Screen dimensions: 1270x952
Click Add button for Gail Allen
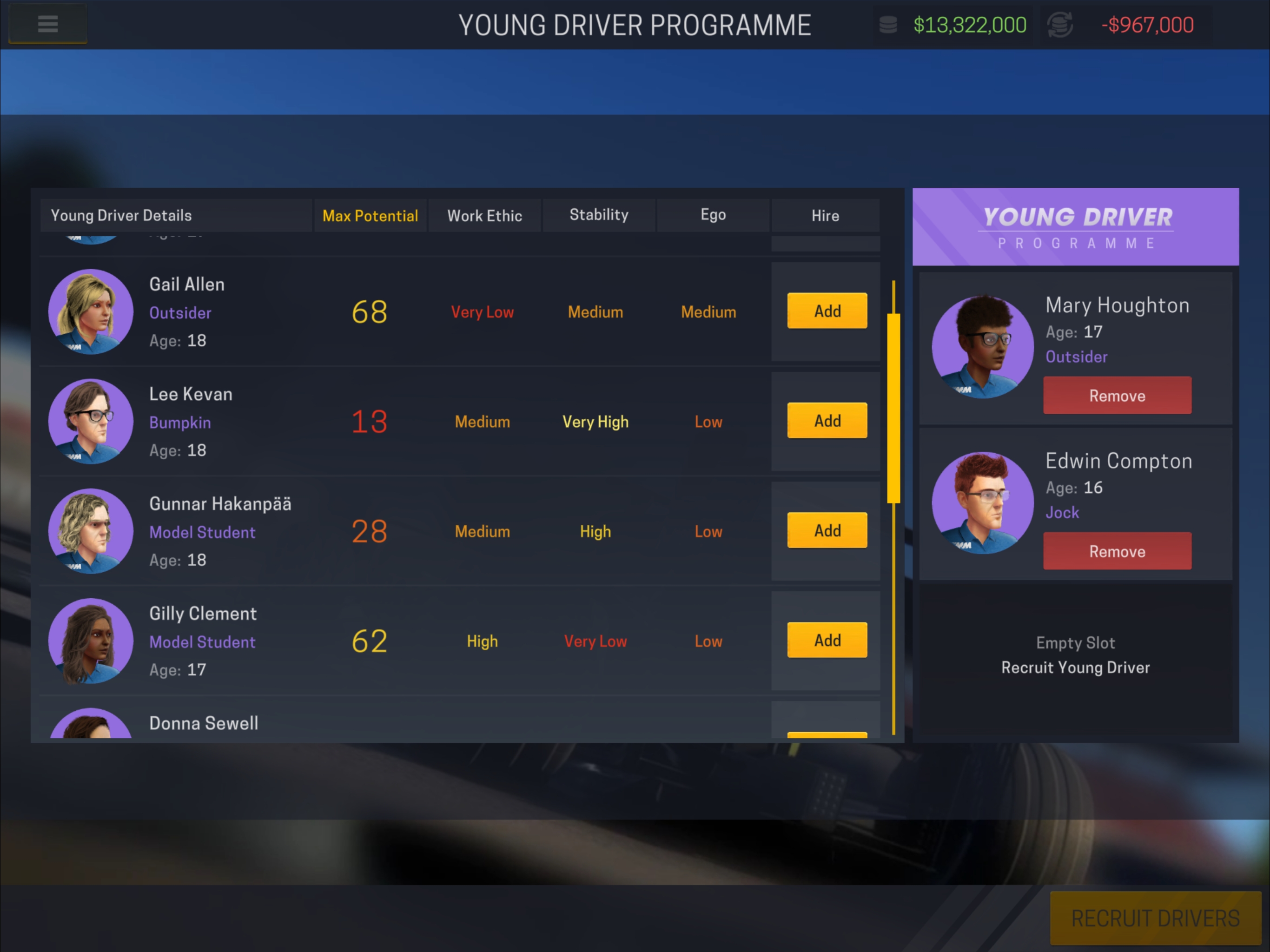826,311
